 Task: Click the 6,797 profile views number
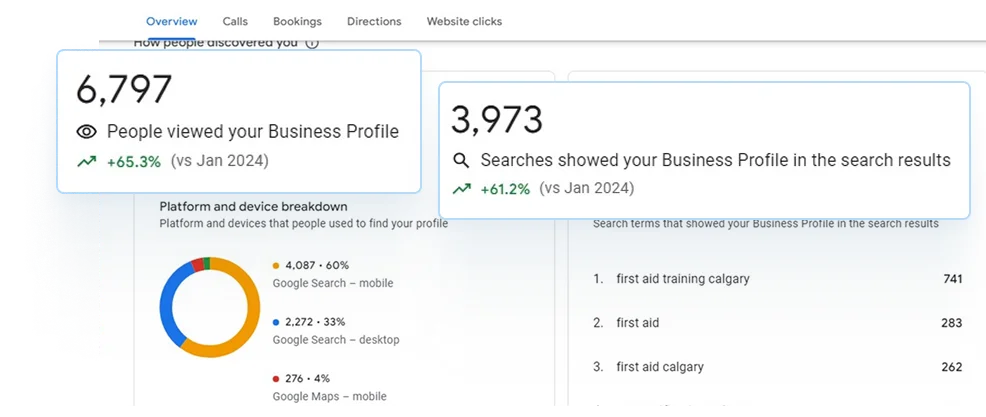pyautogui.click(x=124, y=90)
